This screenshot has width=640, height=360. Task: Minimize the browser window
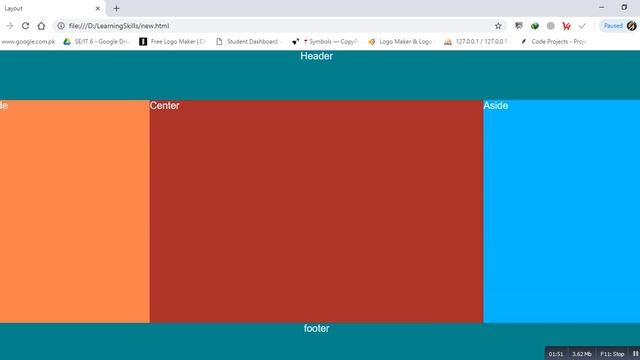(601, 7)
